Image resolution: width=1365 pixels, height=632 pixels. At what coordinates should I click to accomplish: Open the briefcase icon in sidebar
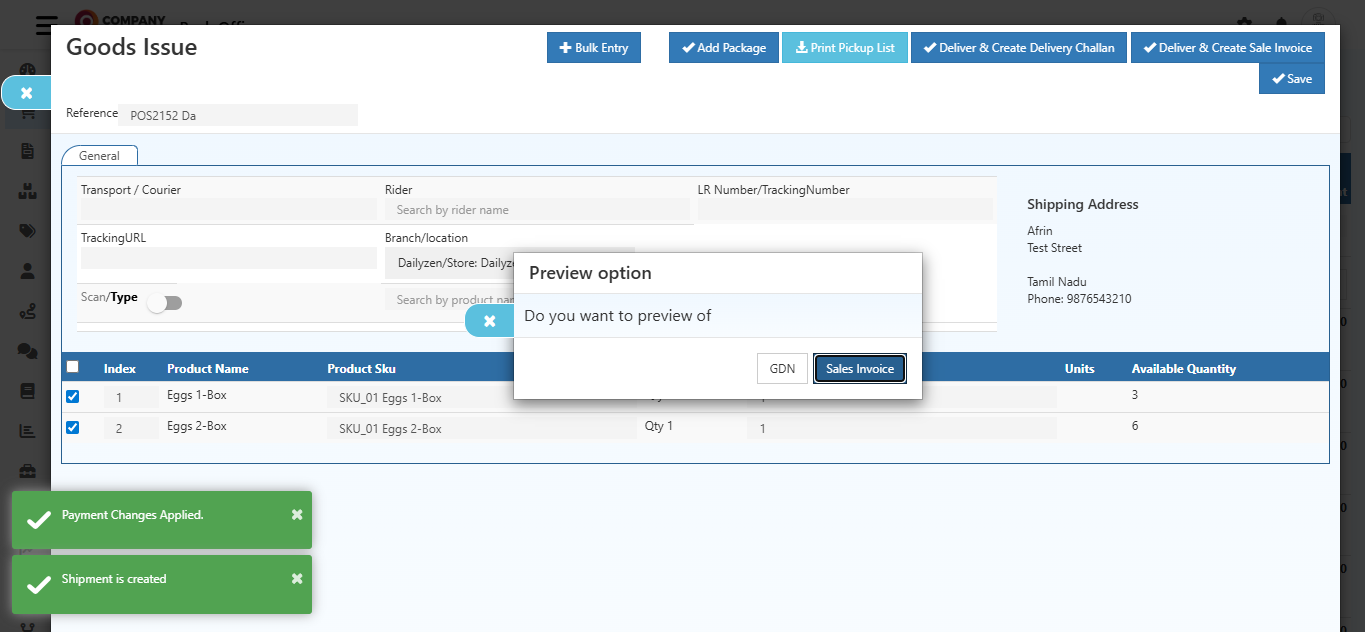27,470
